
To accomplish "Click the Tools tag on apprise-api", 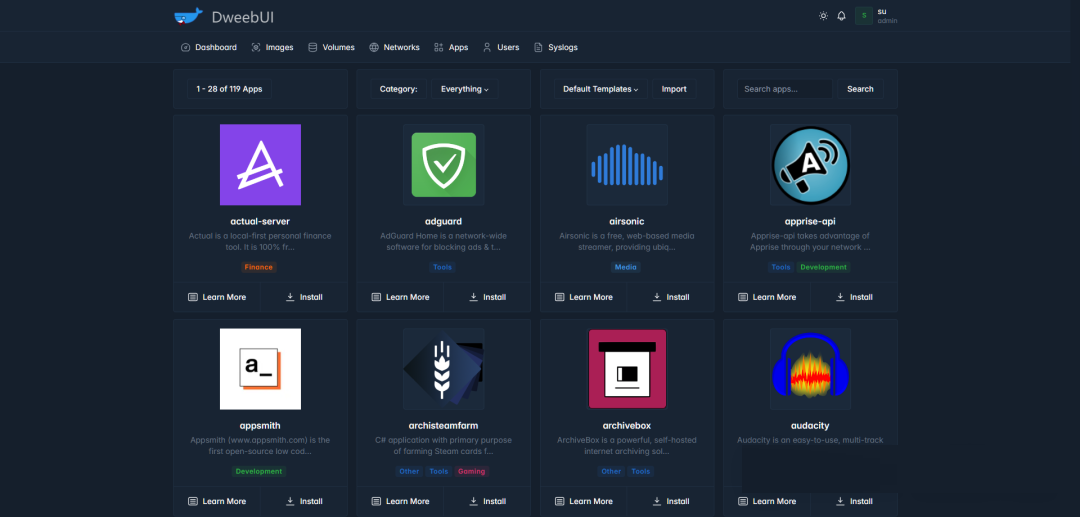I will (781, 267).
